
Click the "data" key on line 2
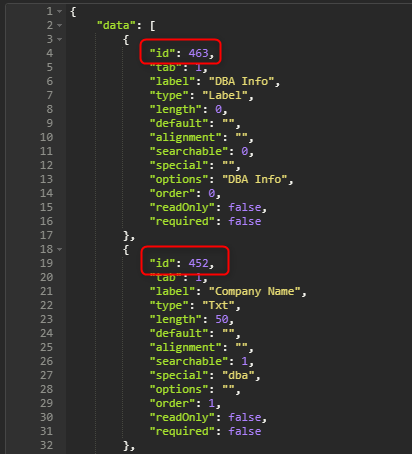coord(116,25)
